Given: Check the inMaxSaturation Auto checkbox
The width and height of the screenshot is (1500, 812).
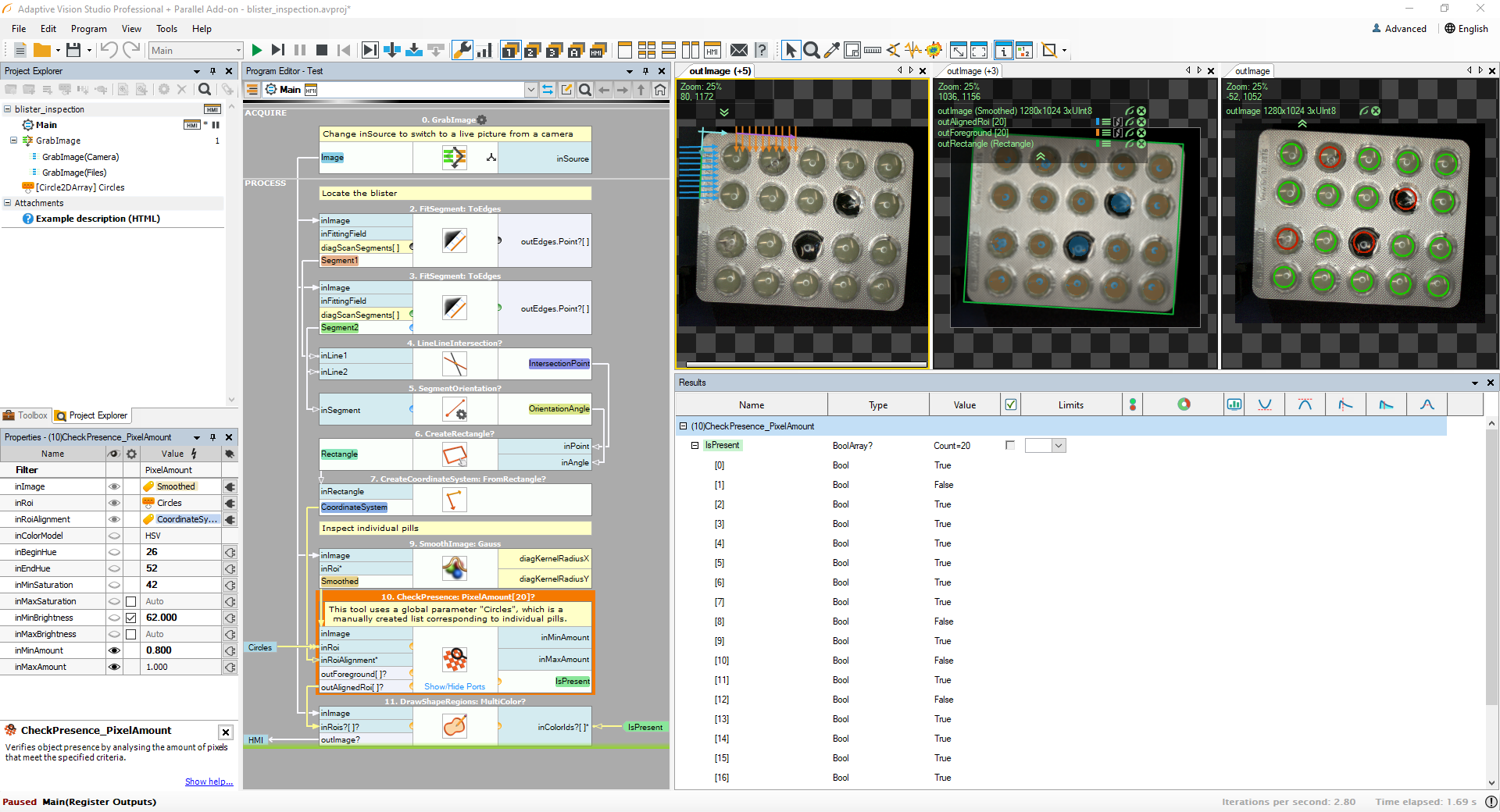Looking at the screenshot, I should [x=131, y=601].
